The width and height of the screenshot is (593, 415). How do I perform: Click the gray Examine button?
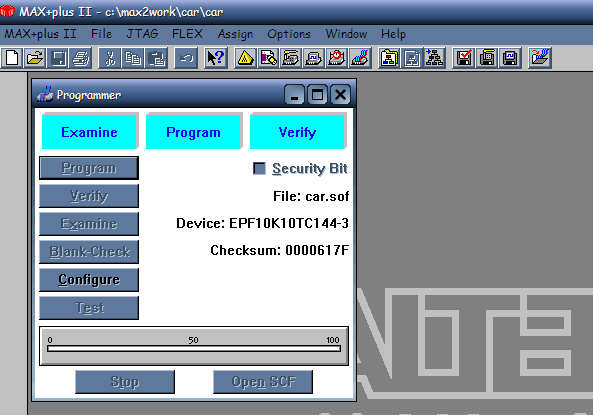coord(89,224)
